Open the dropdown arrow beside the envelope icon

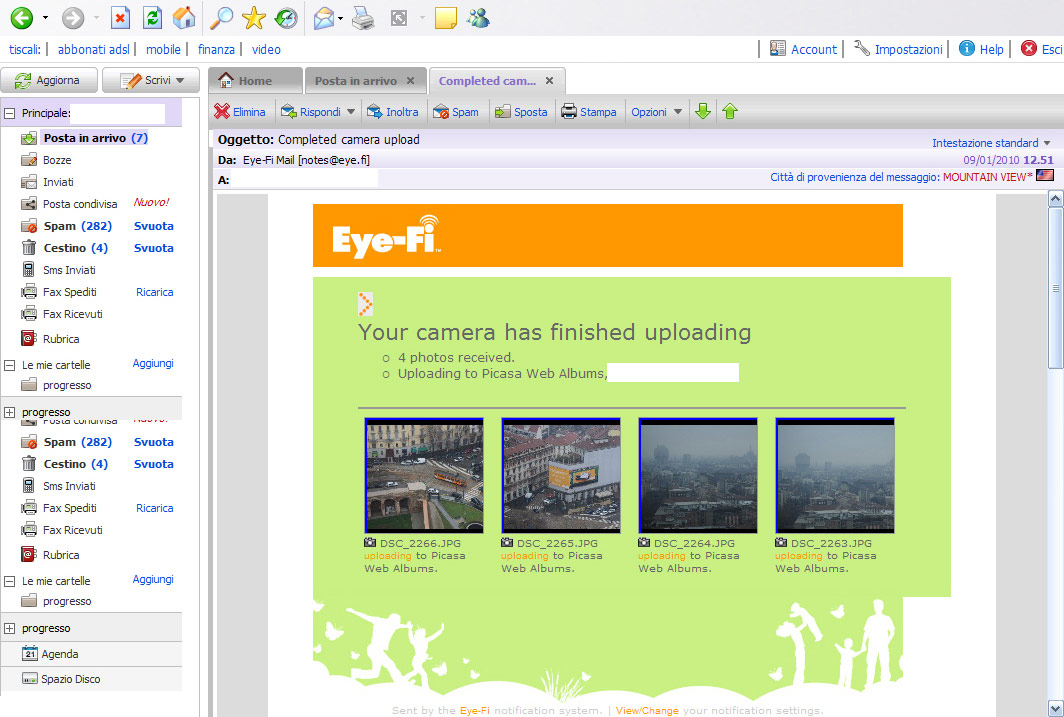click(x=341, y=18)
